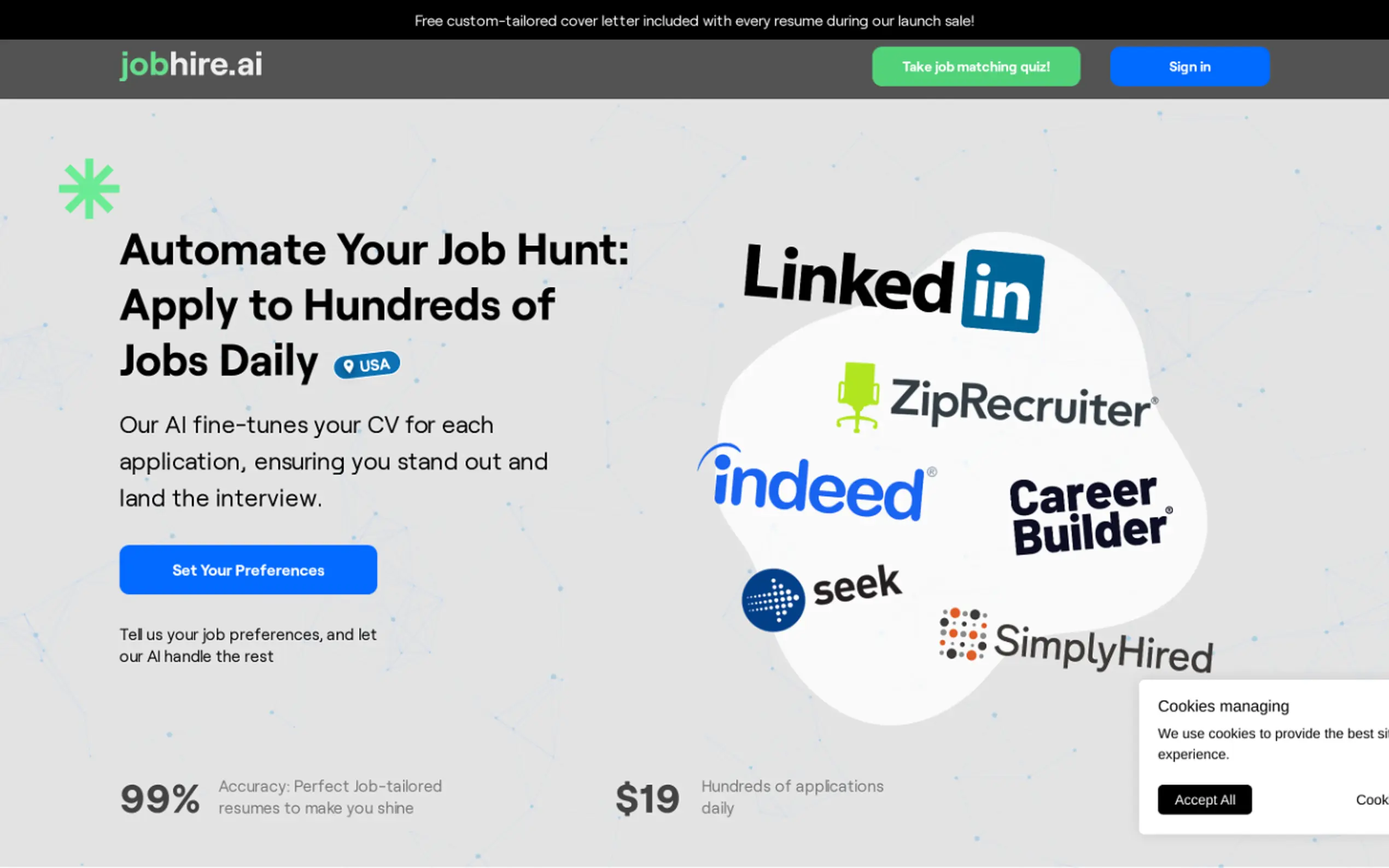Click the Hundreds of applications daily text
Viewport: 1389px width, 868px height.
point(792,797)
